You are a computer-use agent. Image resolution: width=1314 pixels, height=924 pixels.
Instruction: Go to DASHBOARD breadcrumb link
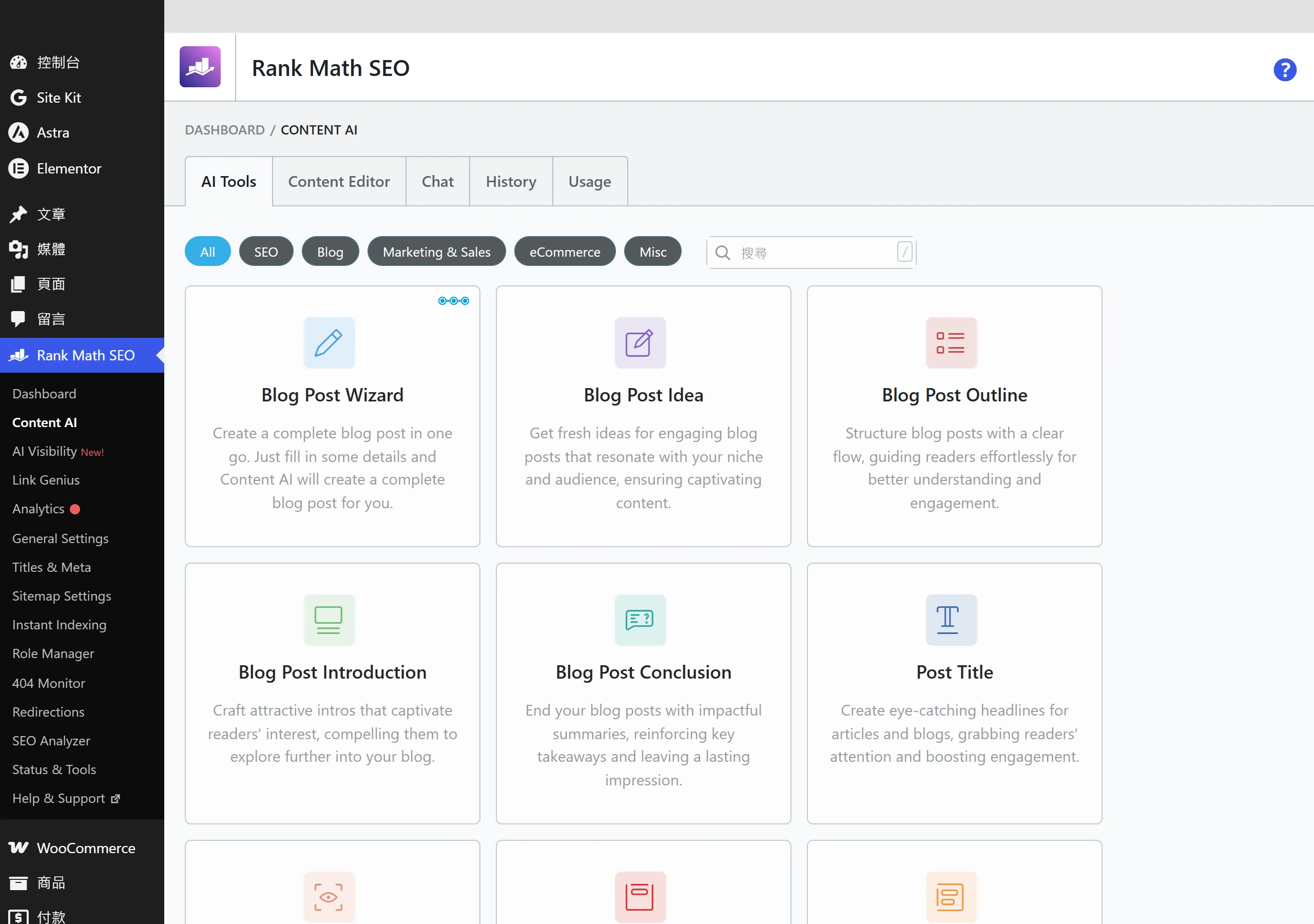225,130
